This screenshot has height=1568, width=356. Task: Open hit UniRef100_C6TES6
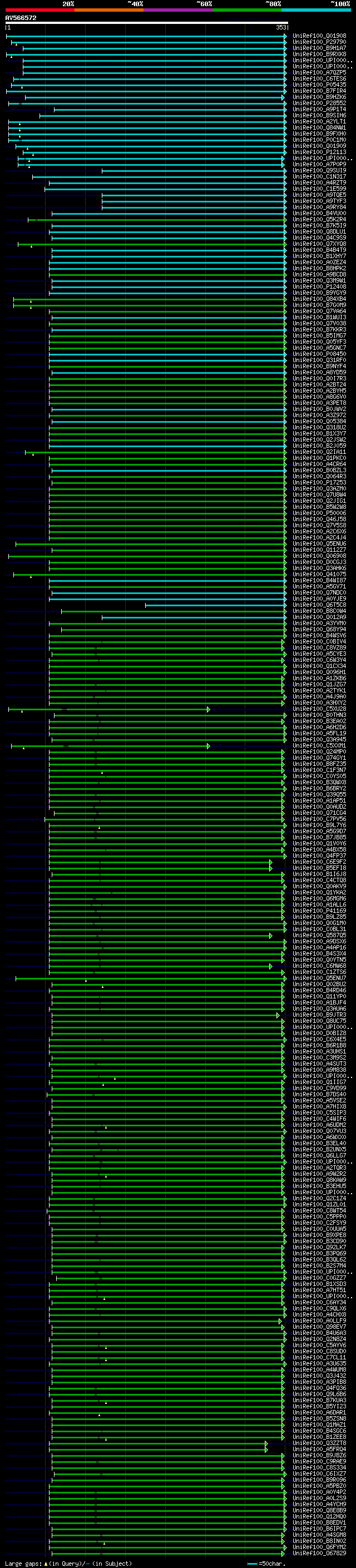pos(319,78)
